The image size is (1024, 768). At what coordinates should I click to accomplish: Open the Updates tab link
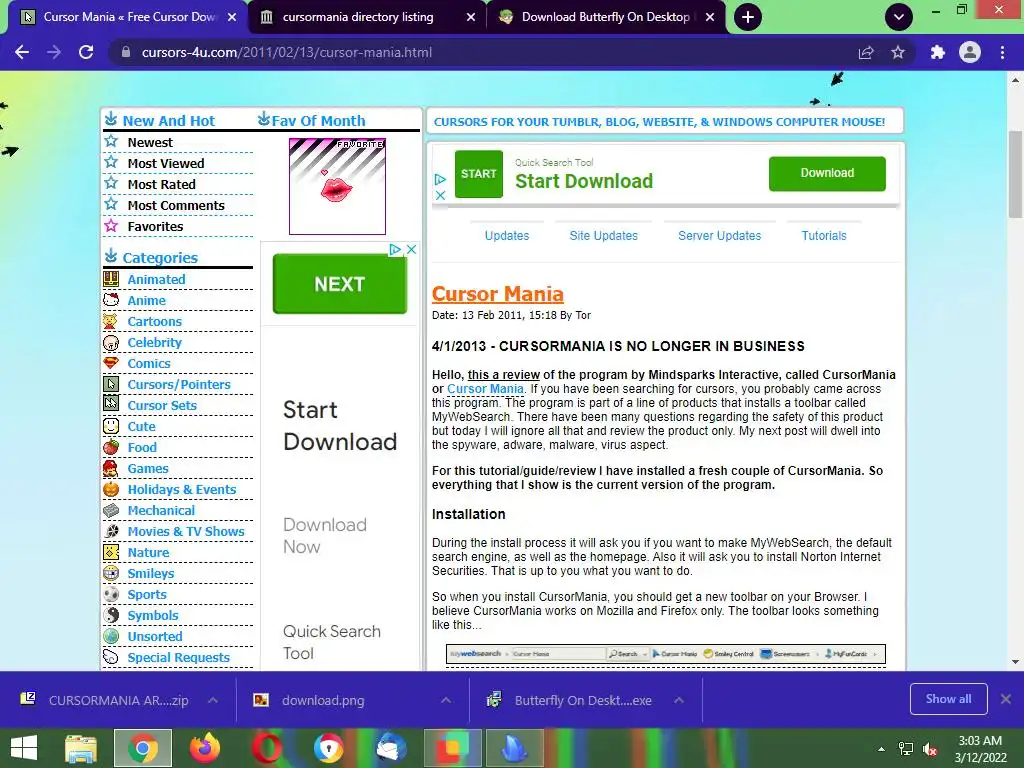tap(507, 235)
